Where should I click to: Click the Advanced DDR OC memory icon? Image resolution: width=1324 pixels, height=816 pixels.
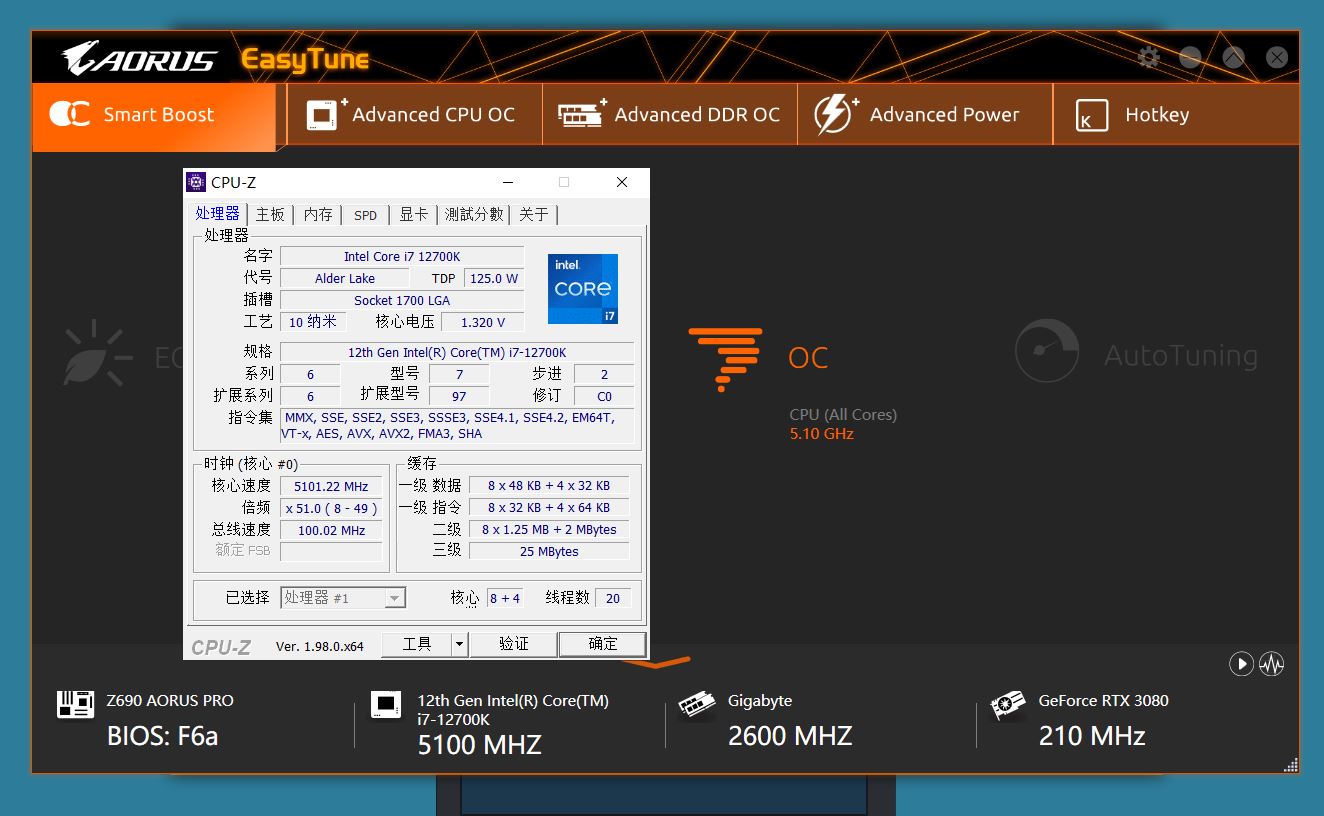[582, 114]
